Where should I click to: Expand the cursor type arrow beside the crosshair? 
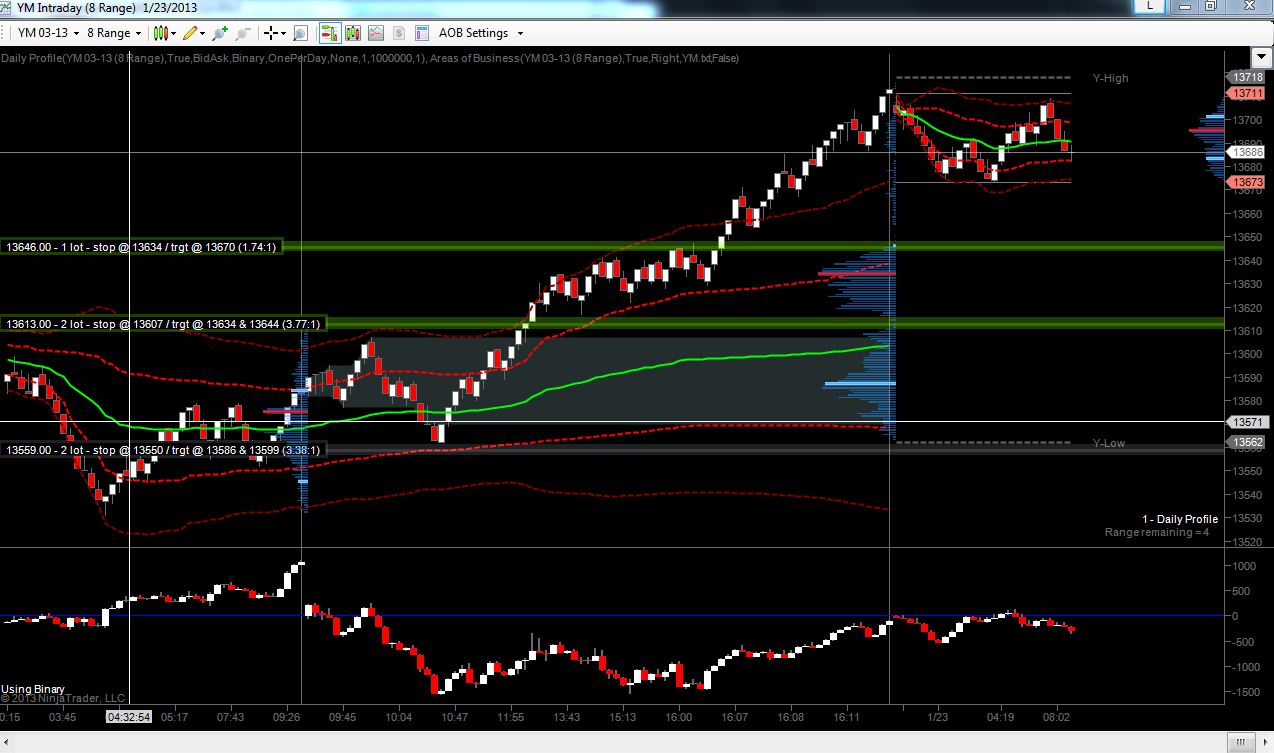(285, 33)
